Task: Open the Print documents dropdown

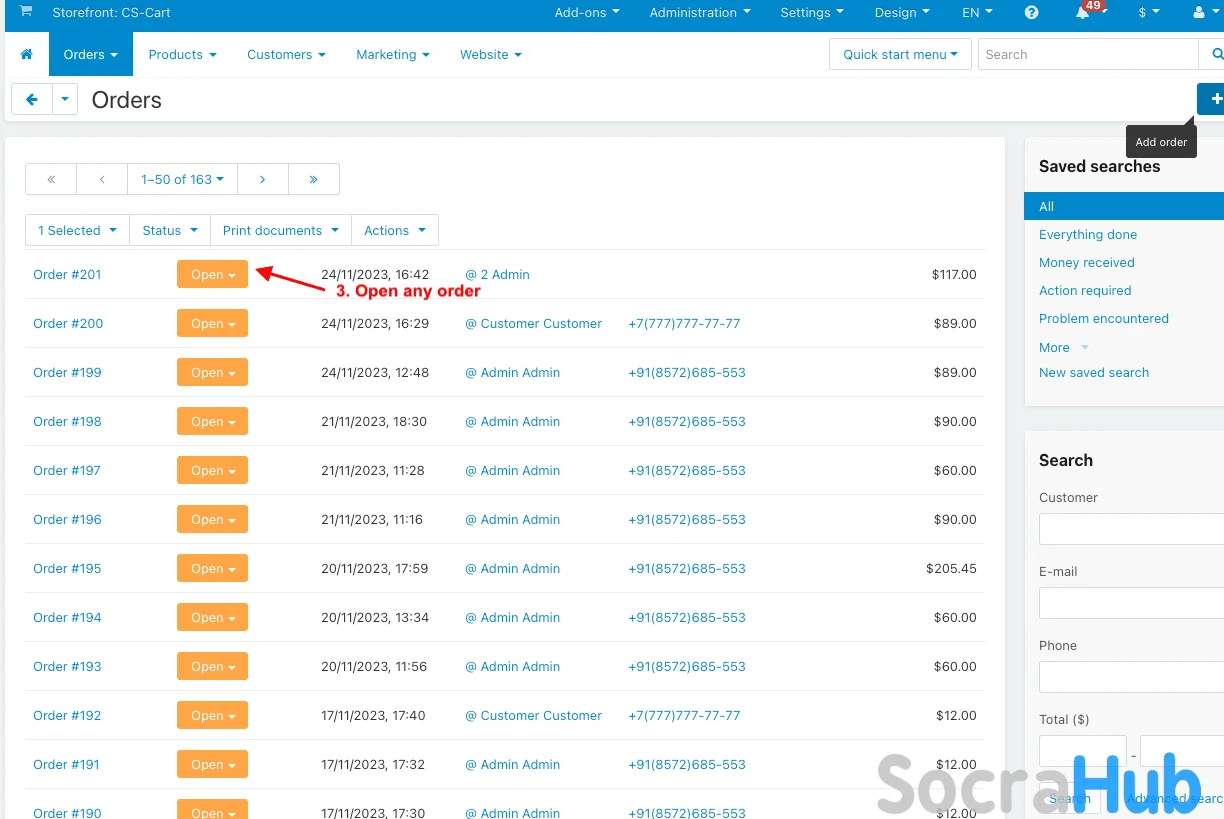Action: [x=280, y=230]
